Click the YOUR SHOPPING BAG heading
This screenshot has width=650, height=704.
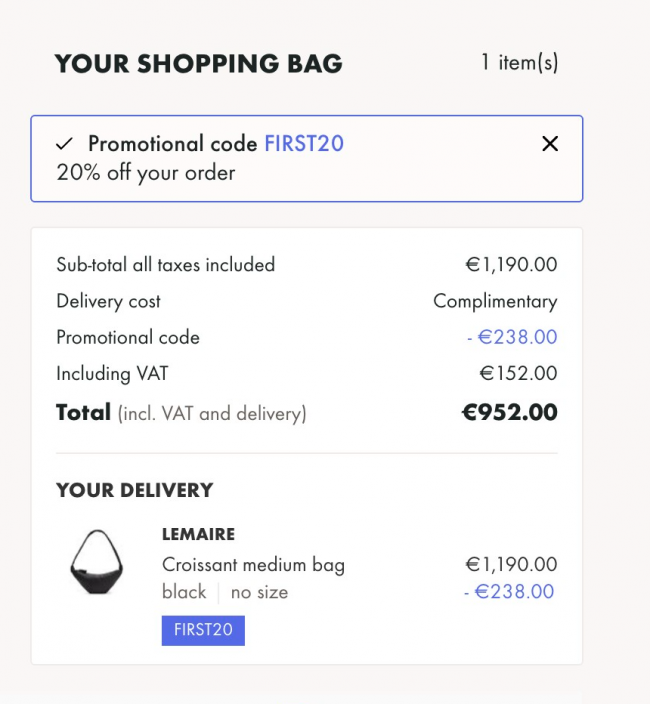(199, 63)
